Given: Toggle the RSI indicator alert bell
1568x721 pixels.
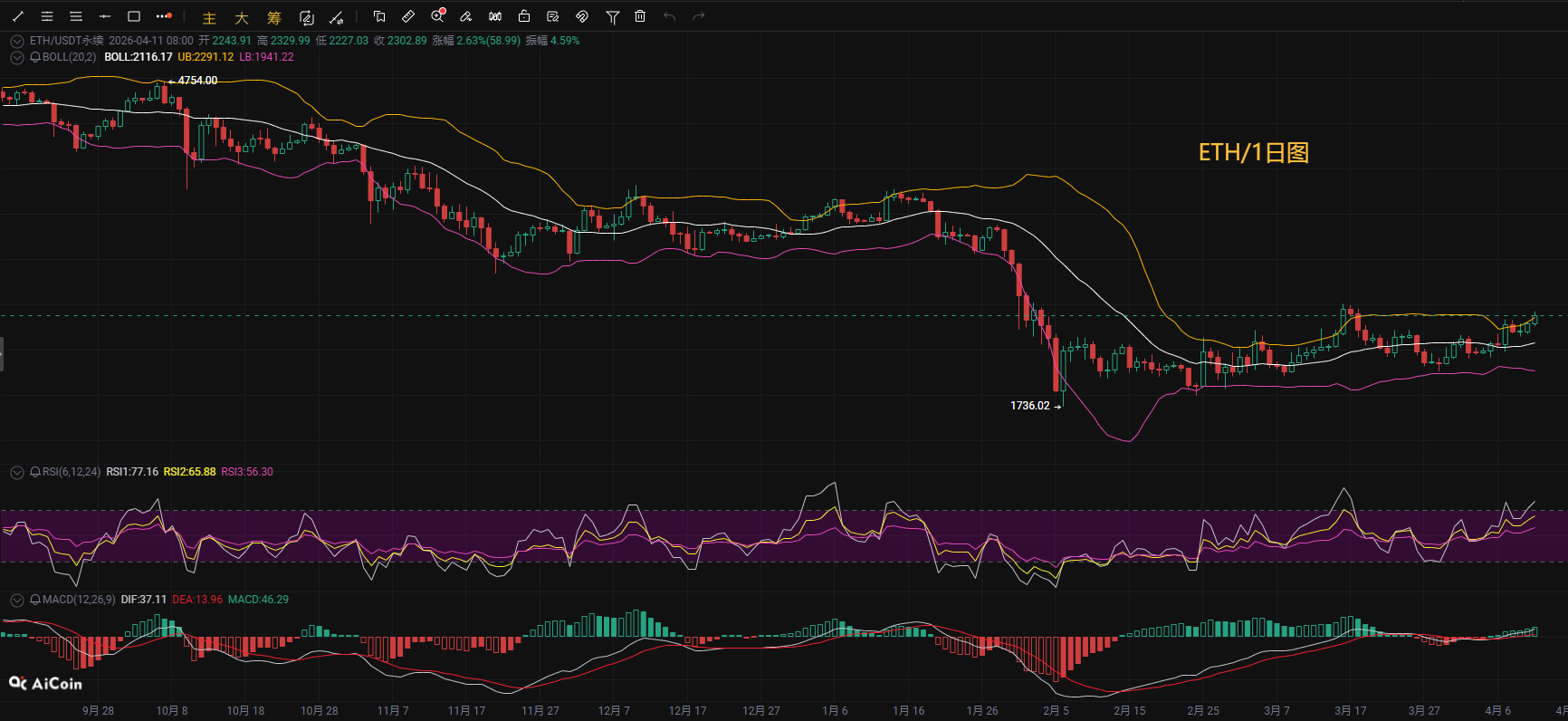Looking at the screenshot, I should coord(35,472).
